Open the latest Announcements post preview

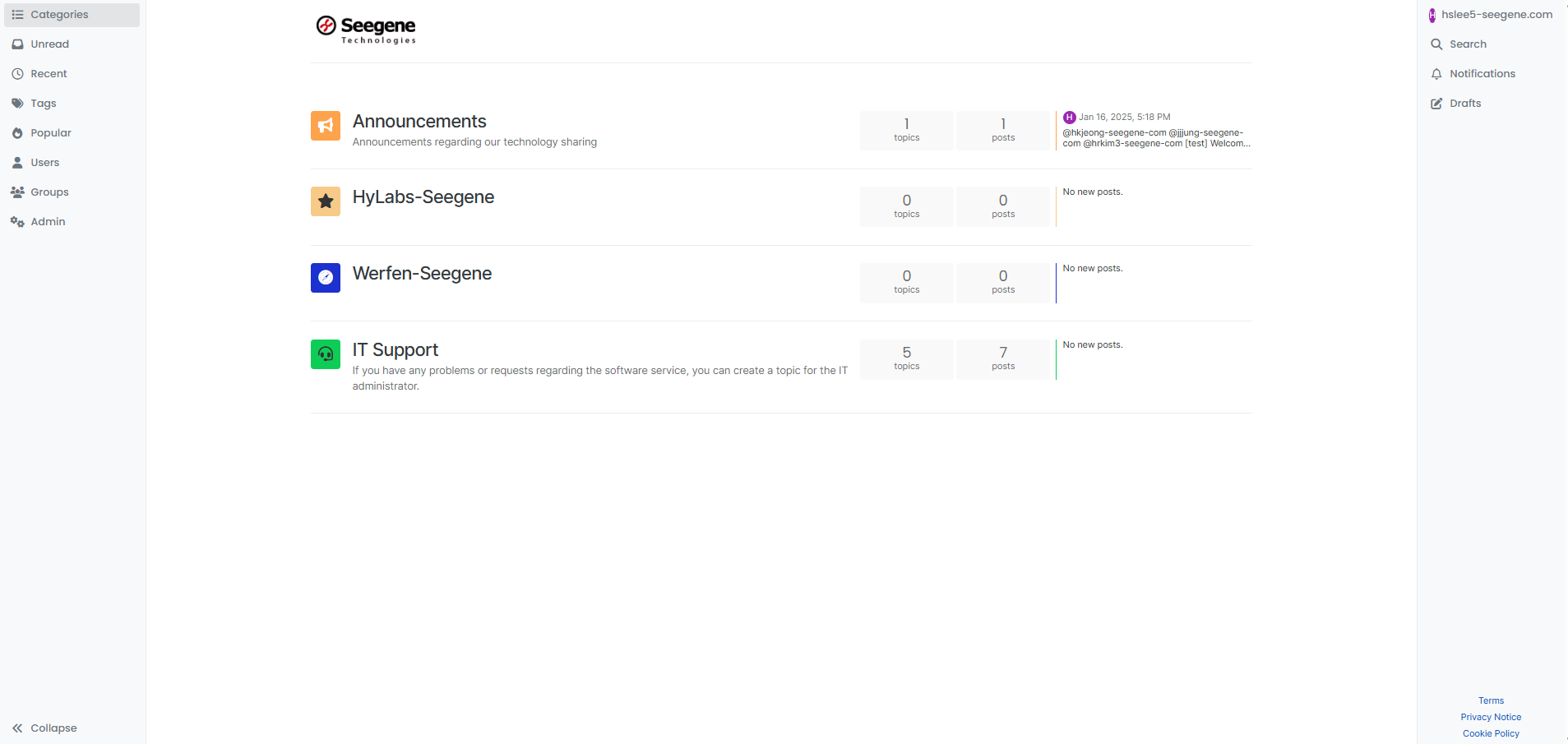pos(1155,138)
